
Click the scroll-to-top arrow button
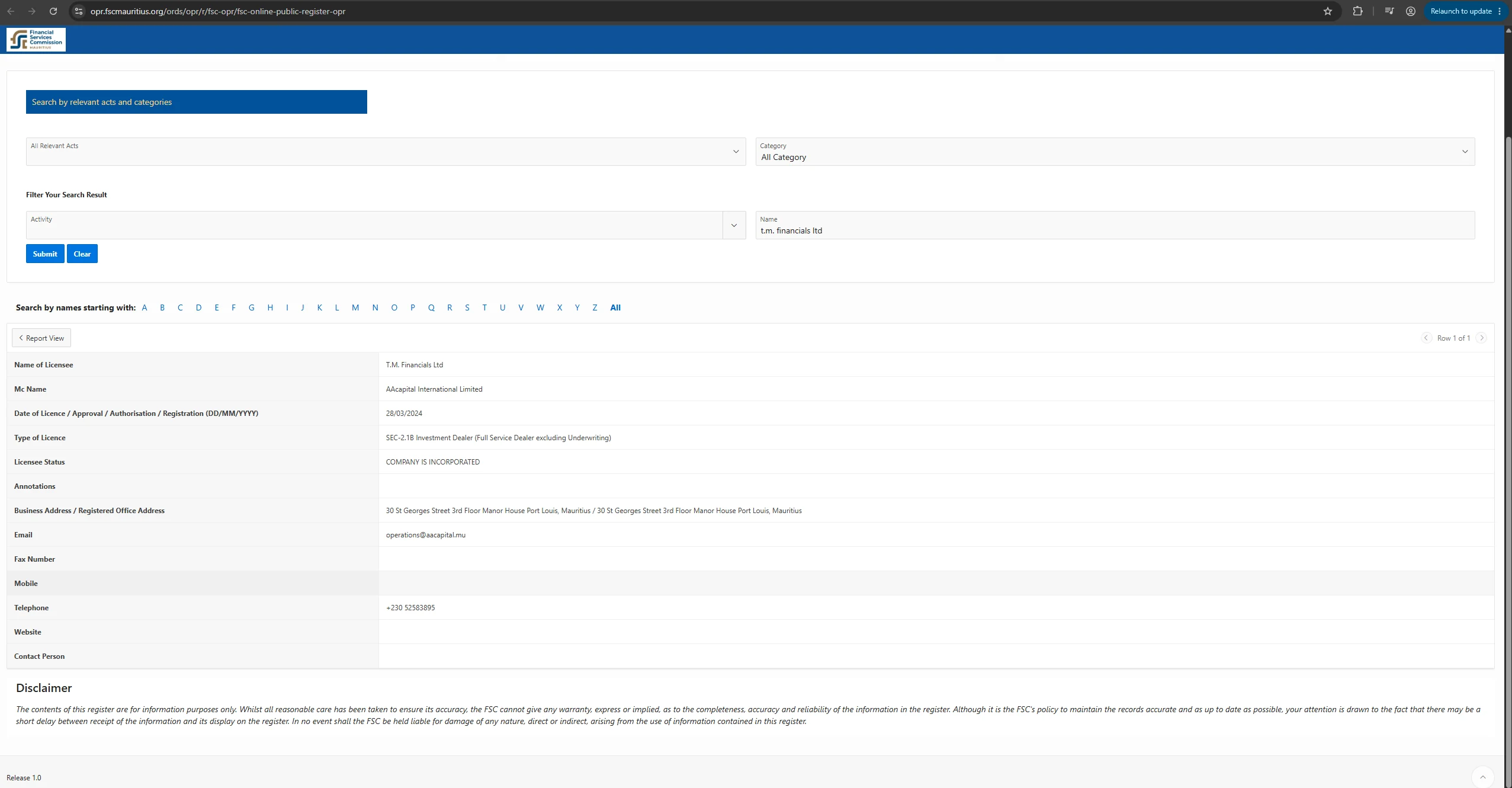(x=1483, y=777)
